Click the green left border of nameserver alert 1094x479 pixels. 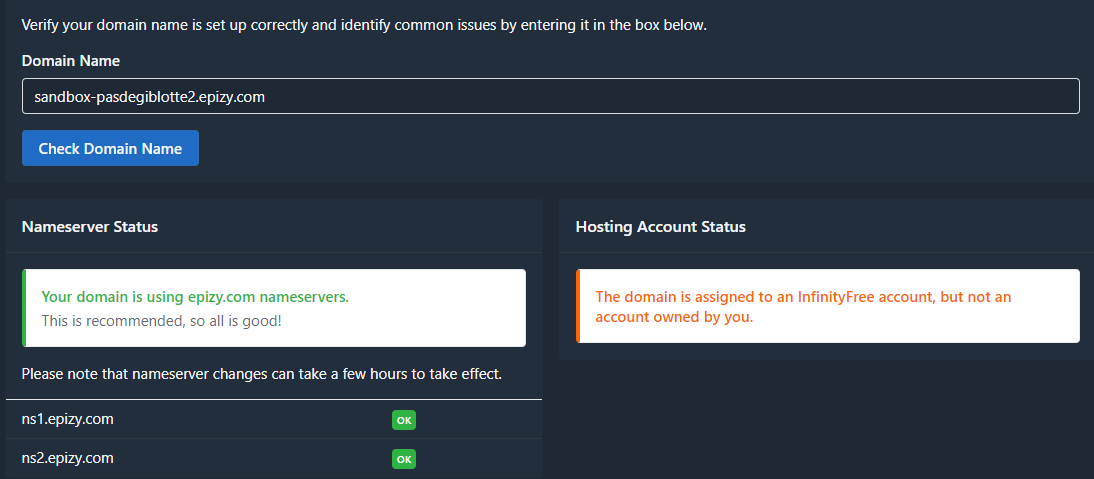pyautogui.click(x=24, y=308)
